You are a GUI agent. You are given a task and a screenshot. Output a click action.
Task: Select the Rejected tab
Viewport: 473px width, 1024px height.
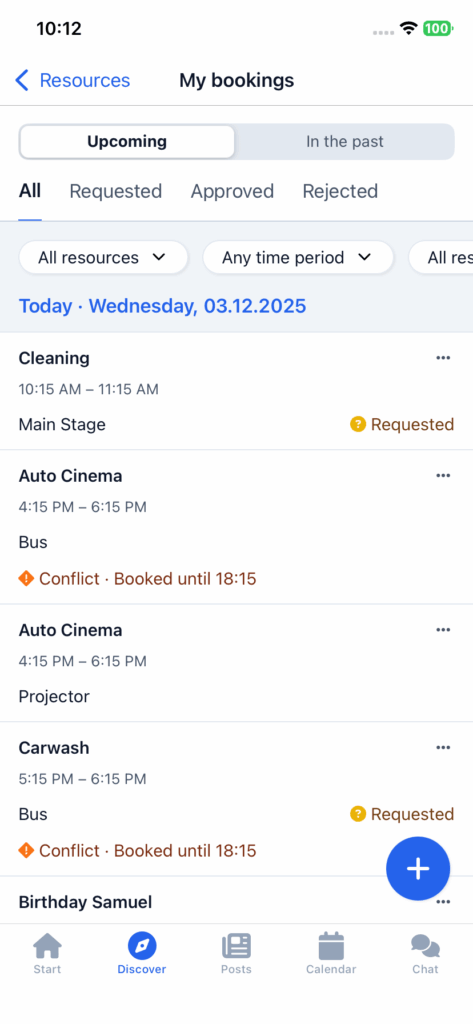click(340, 191)
